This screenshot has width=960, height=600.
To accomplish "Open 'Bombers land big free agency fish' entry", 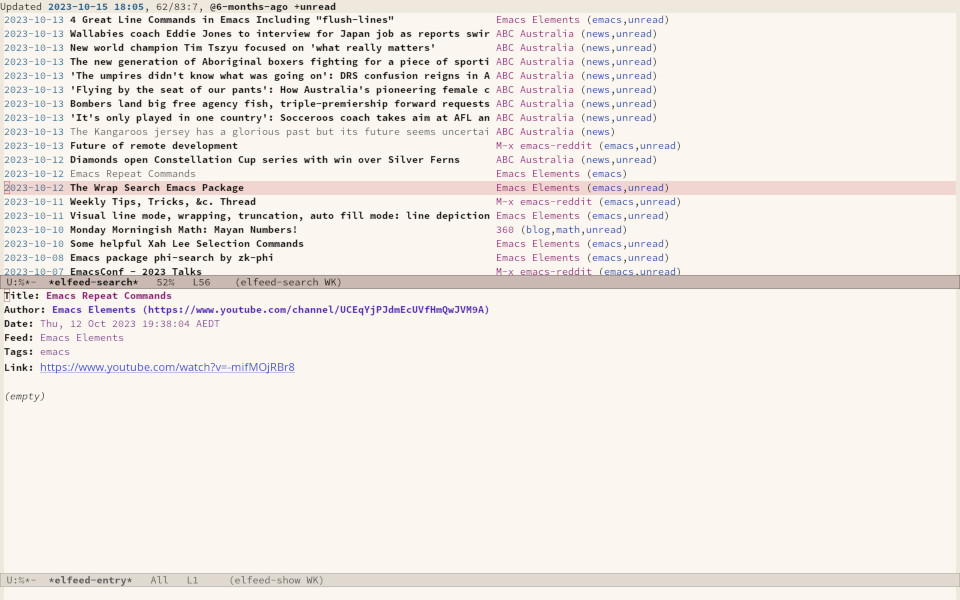I will click(279, 104).
